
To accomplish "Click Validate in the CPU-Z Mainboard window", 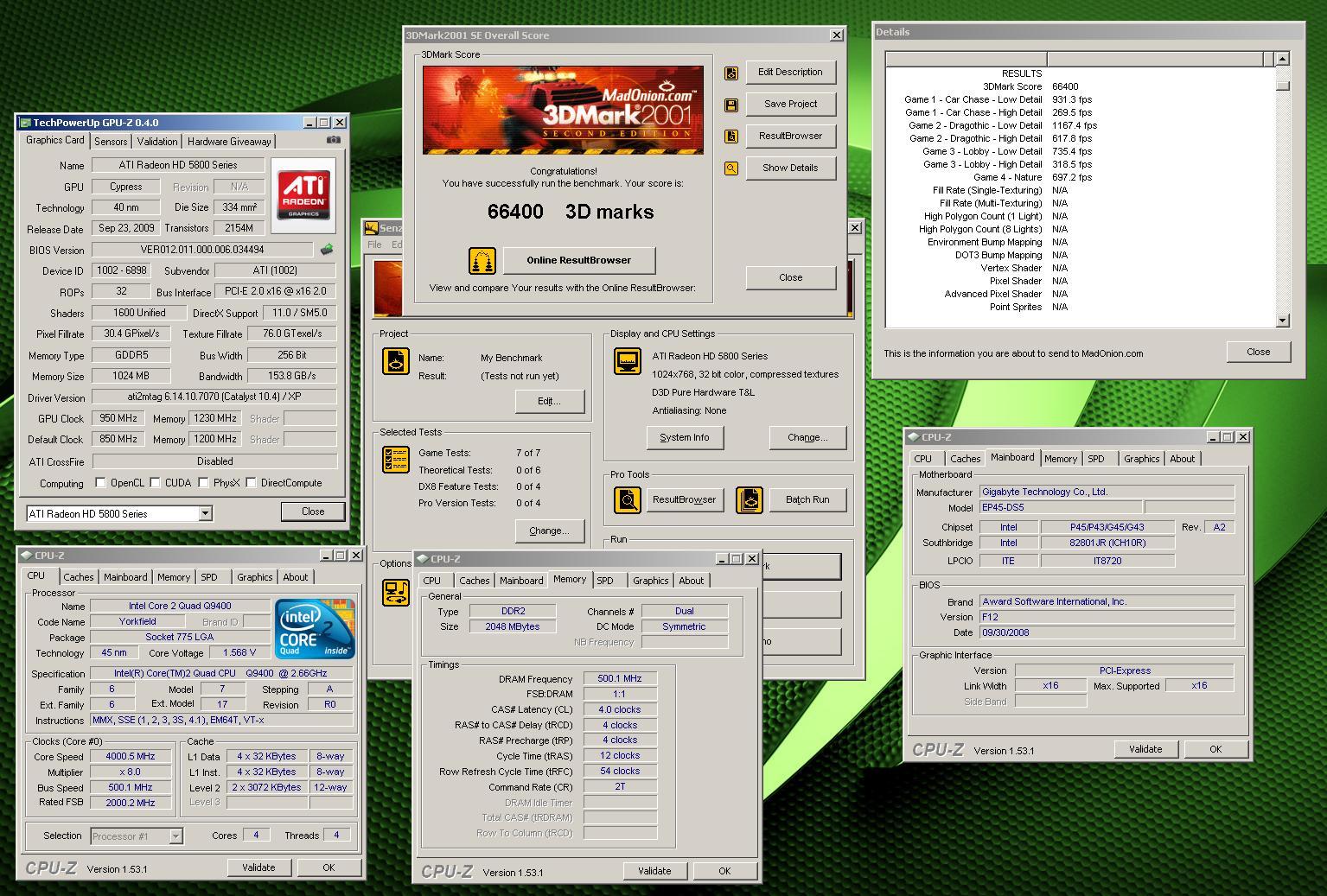I will pyautogui.click(x=1145, y=750).
